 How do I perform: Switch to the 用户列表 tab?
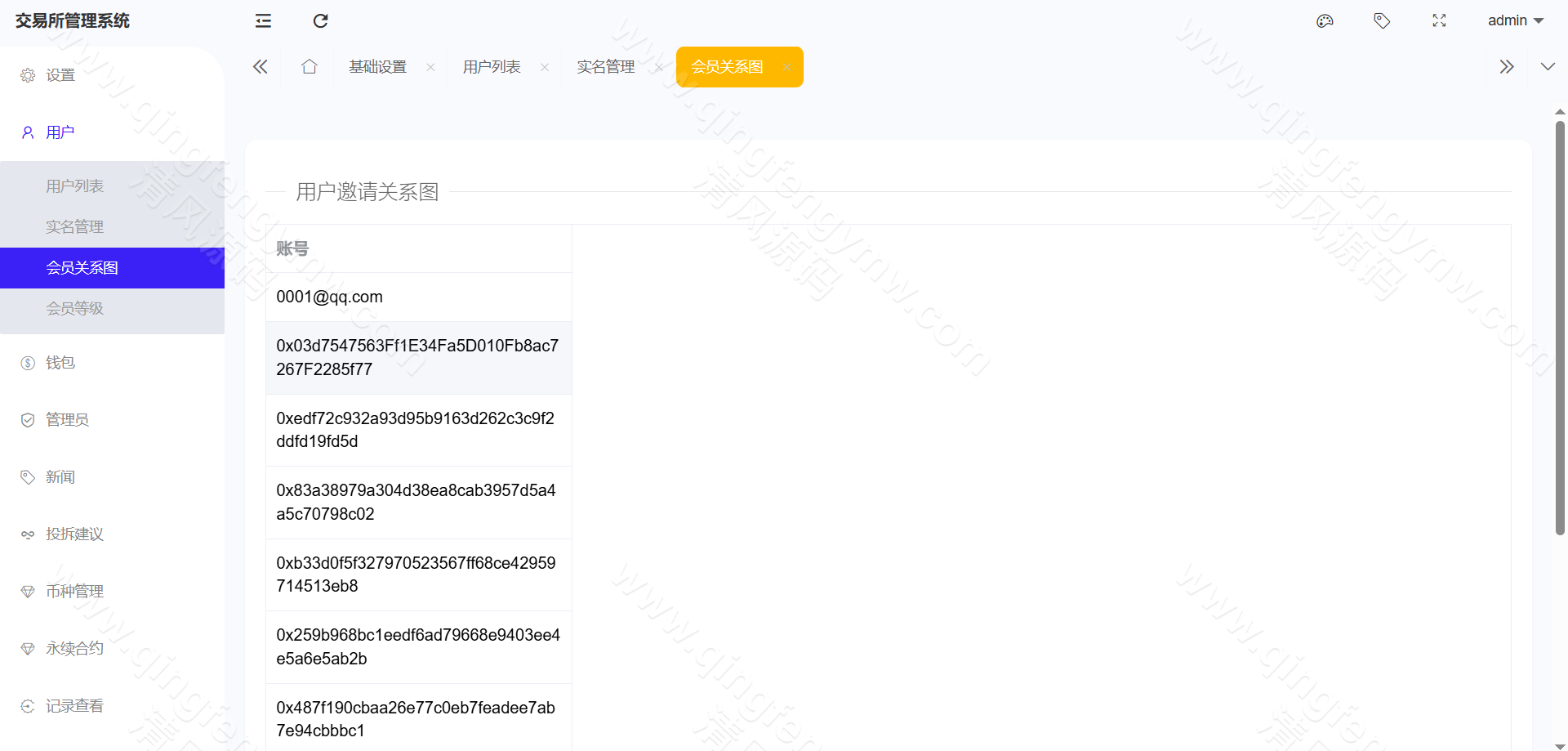coord(491,66)
